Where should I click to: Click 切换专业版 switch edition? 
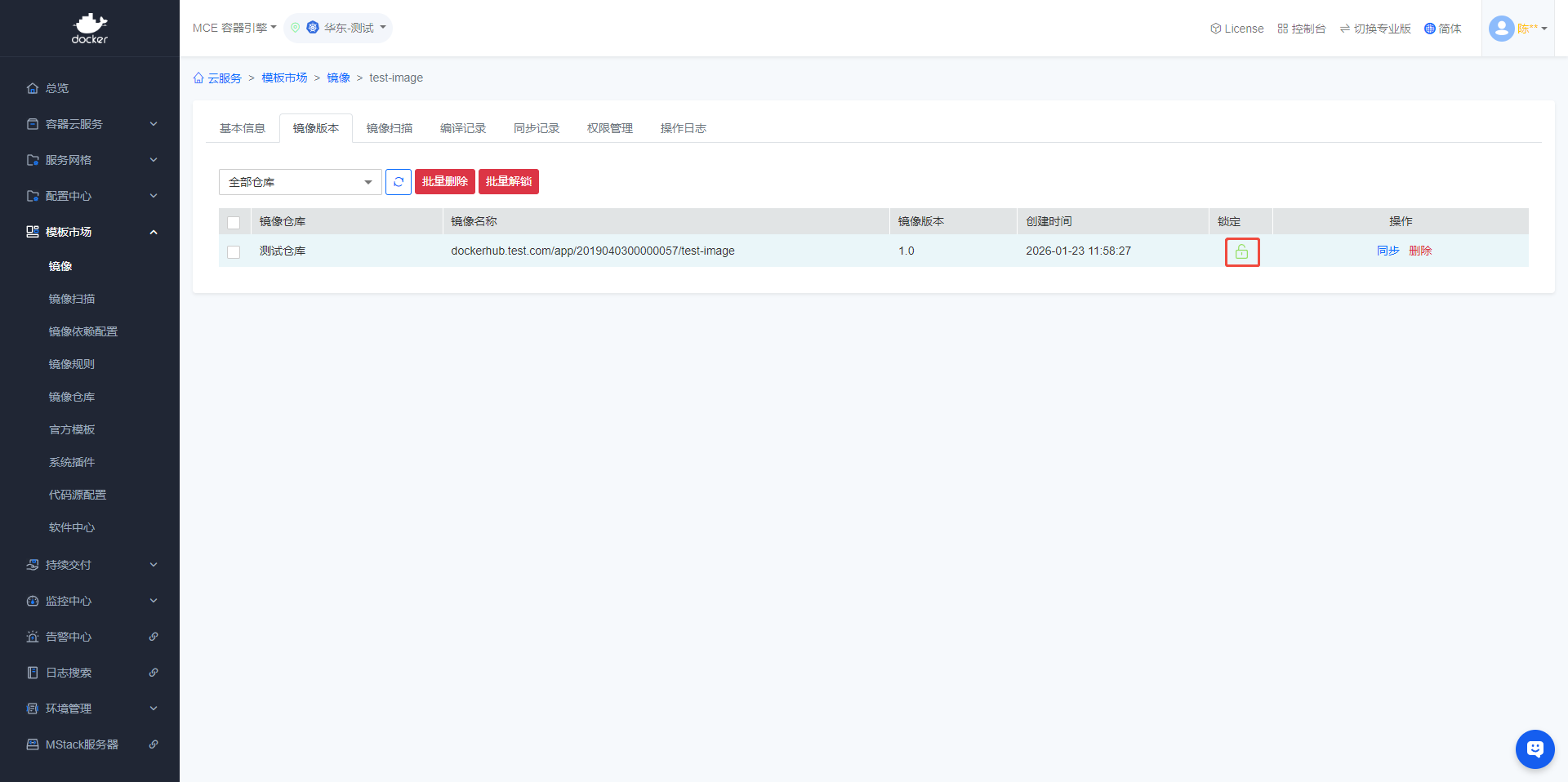click(1375, 29)
